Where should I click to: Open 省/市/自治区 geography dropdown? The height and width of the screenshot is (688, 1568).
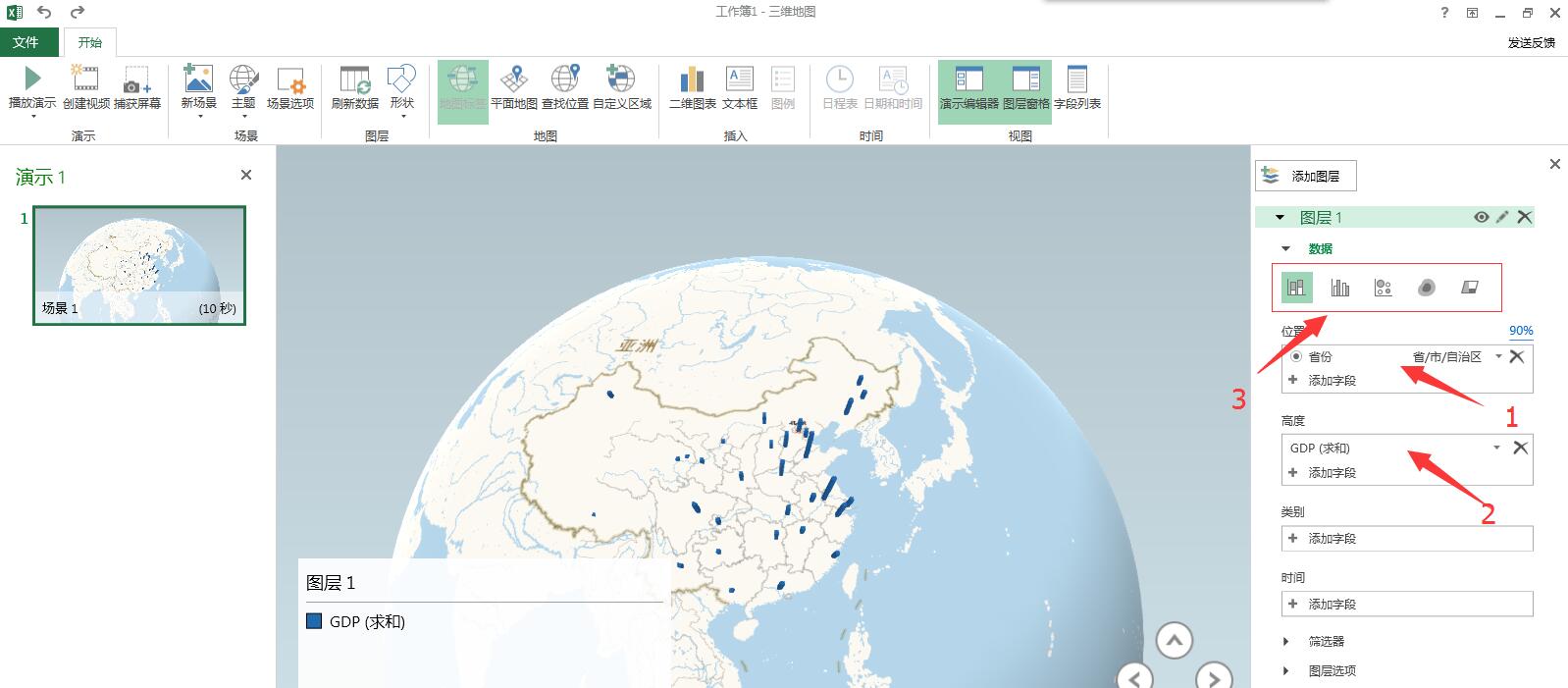tap(1498, 356)
